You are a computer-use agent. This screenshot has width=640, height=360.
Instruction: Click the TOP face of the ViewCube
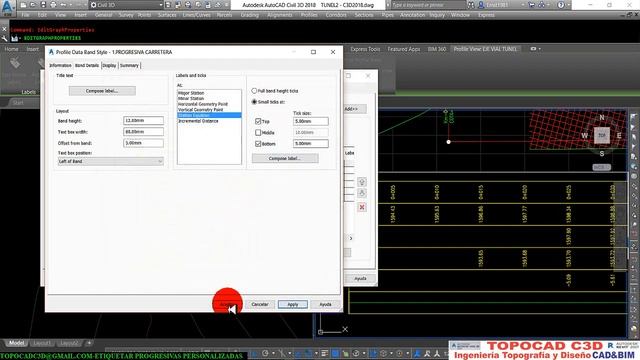602,135
